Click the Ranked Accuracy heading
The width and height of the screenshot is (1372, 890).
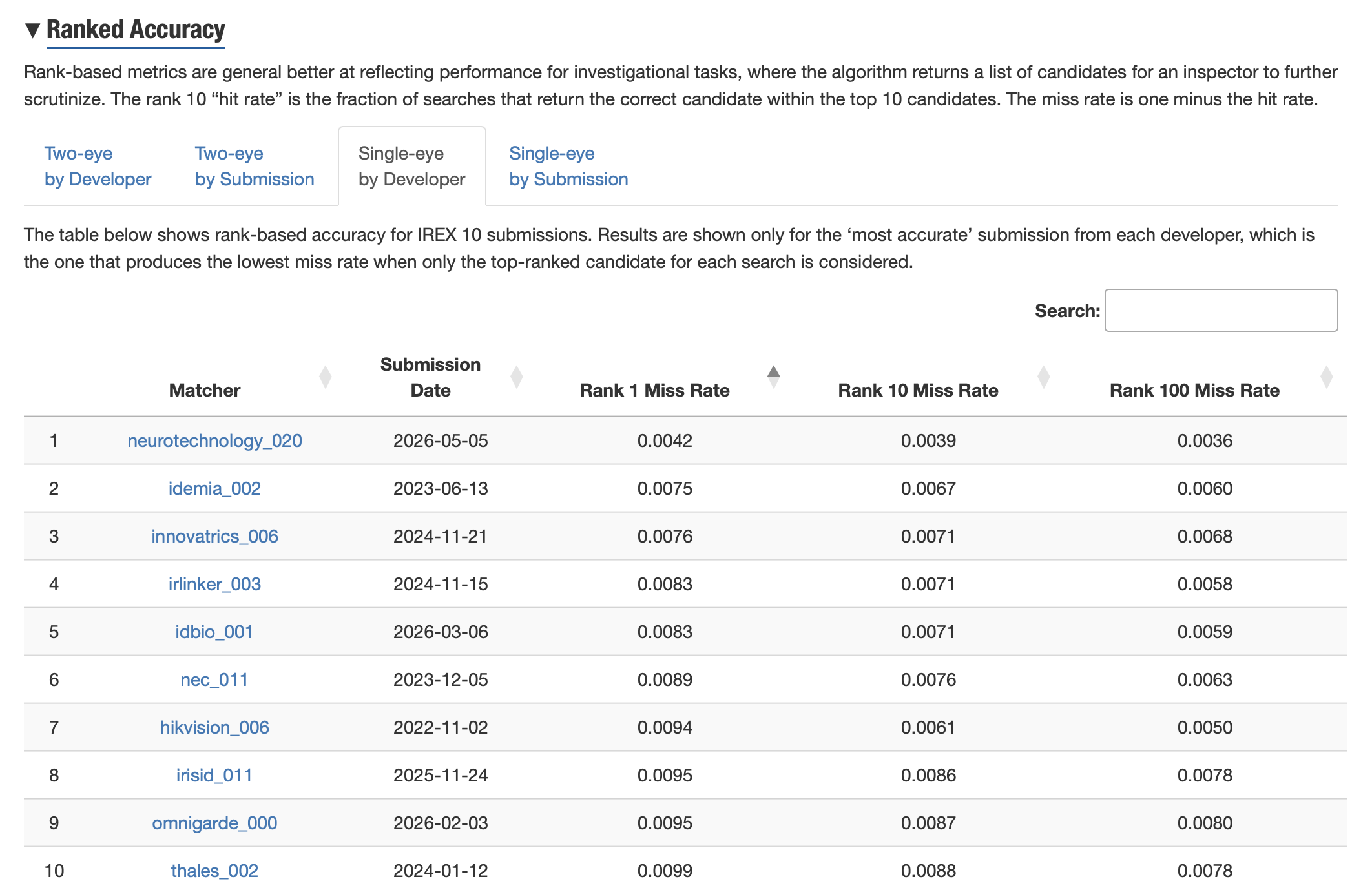tap(136, 30)
